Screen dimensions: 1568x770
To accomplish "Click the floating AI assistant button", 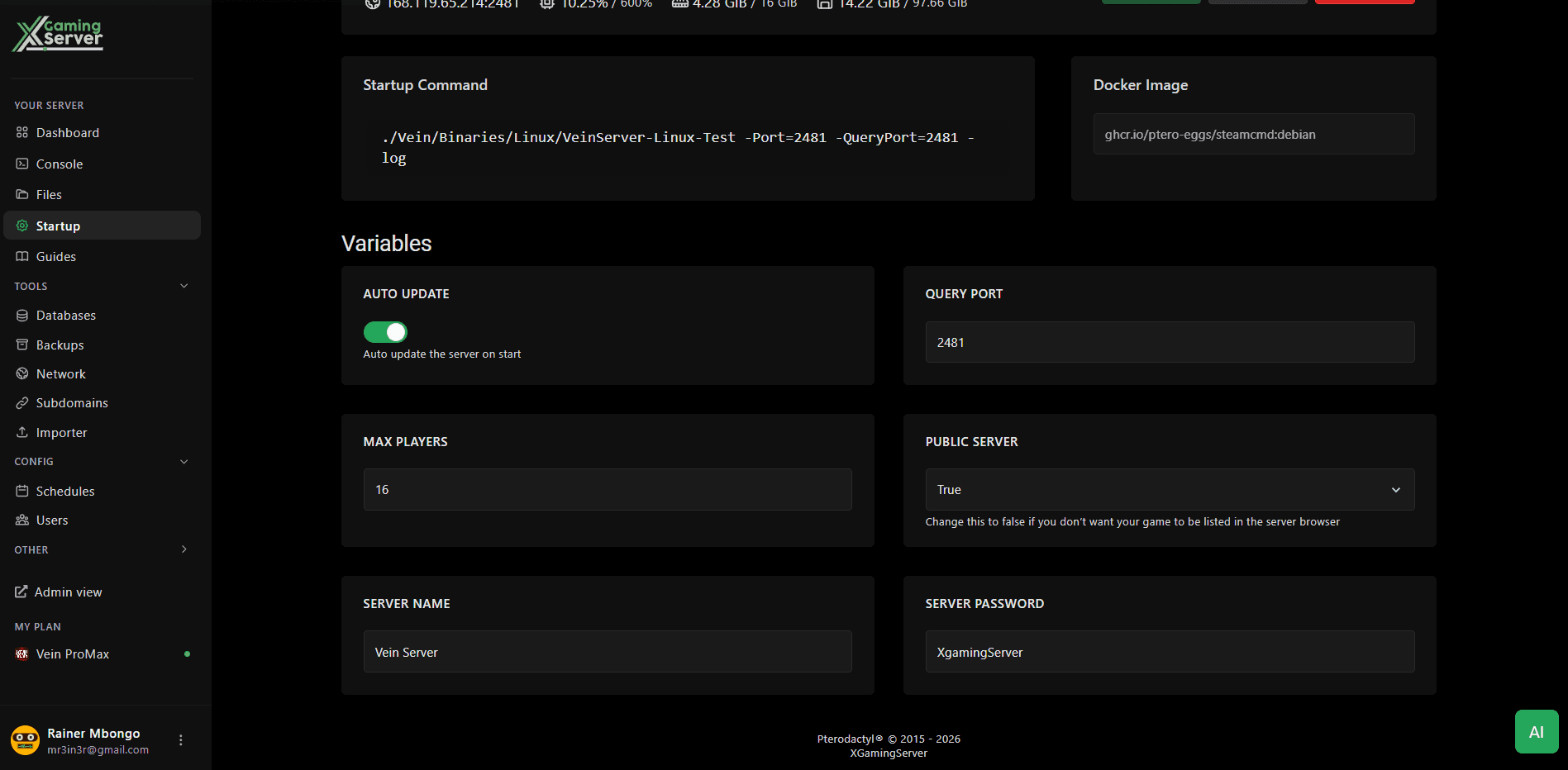I will click(x=1536, y=731).
